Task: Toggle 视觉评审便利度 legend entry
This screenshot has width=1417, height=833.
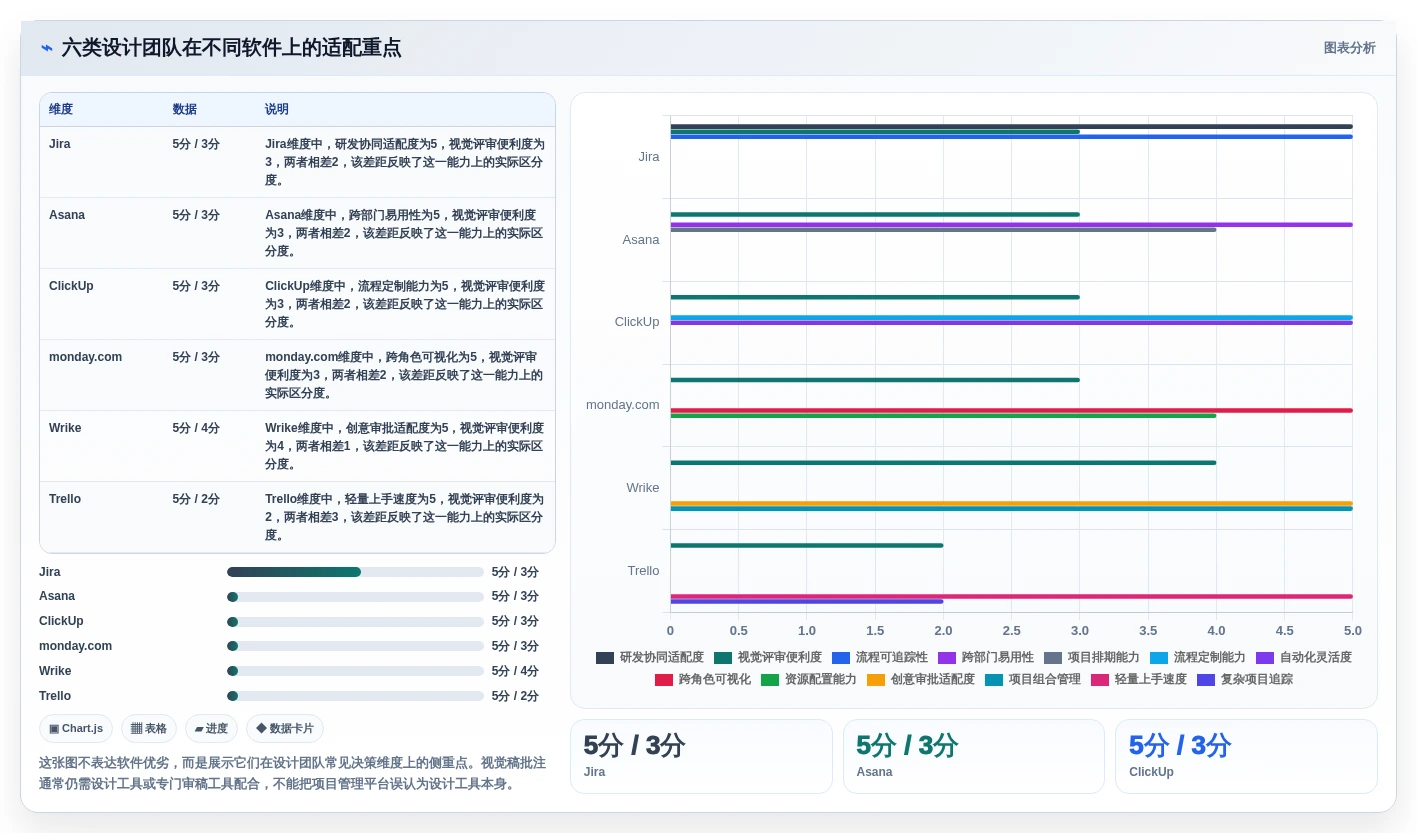Action: point(768,657)
